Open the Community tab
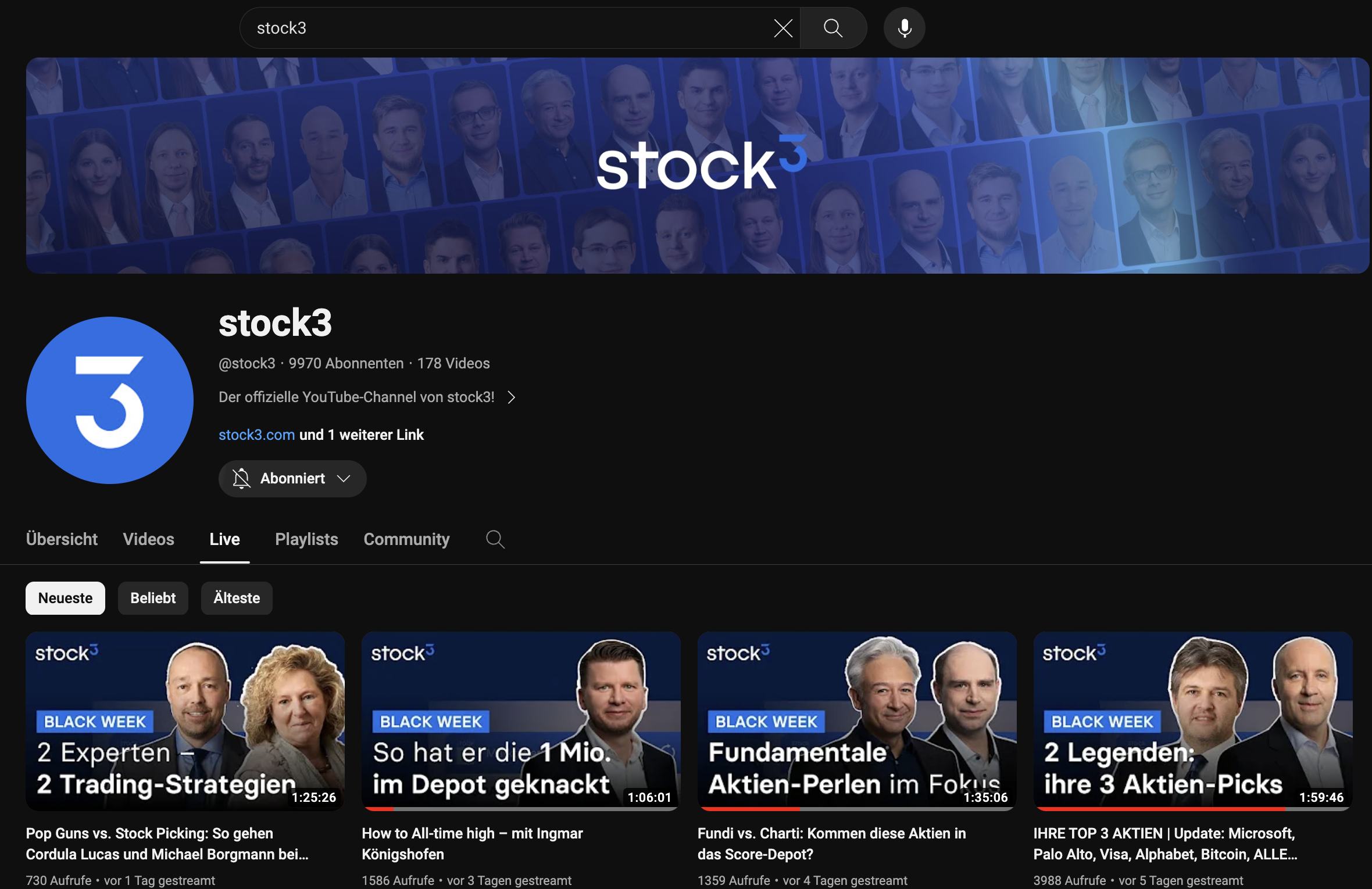 (406, 539)
